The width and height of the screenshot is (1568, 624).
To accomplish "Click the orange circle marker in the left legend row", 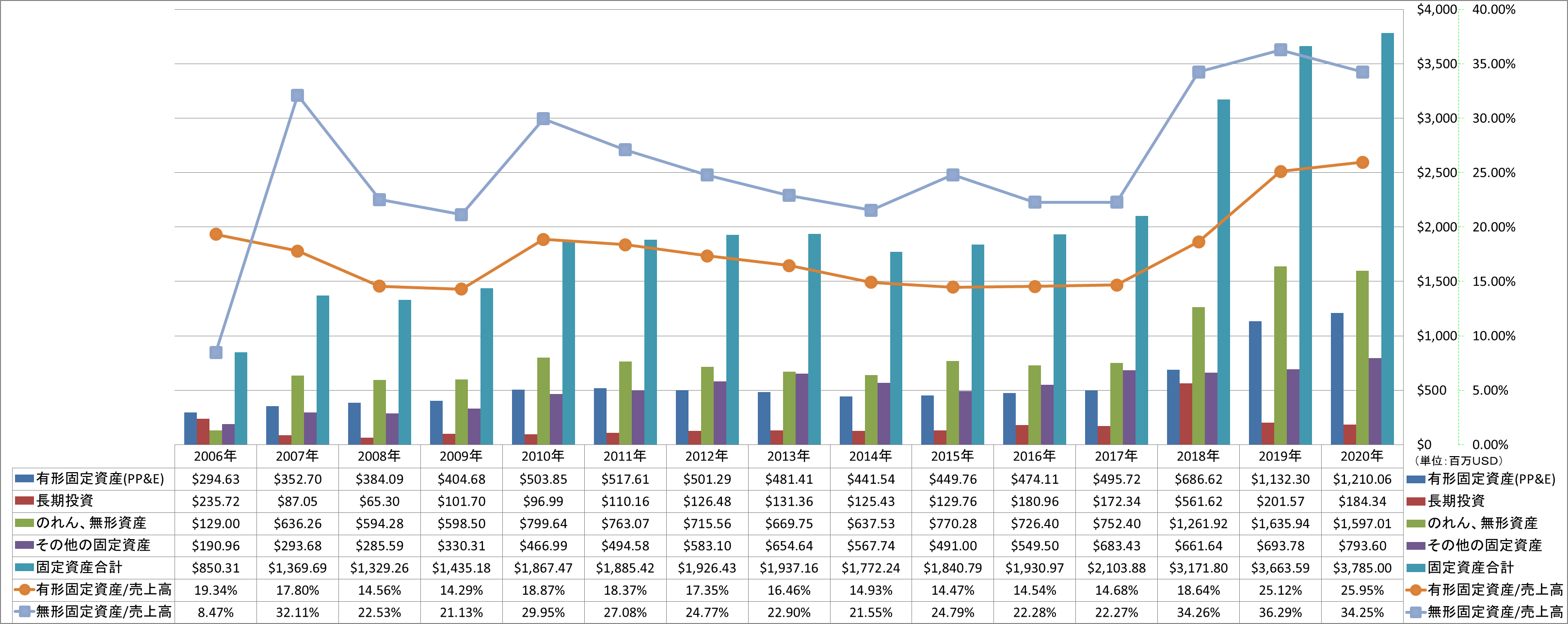I will tap(24, 589).
